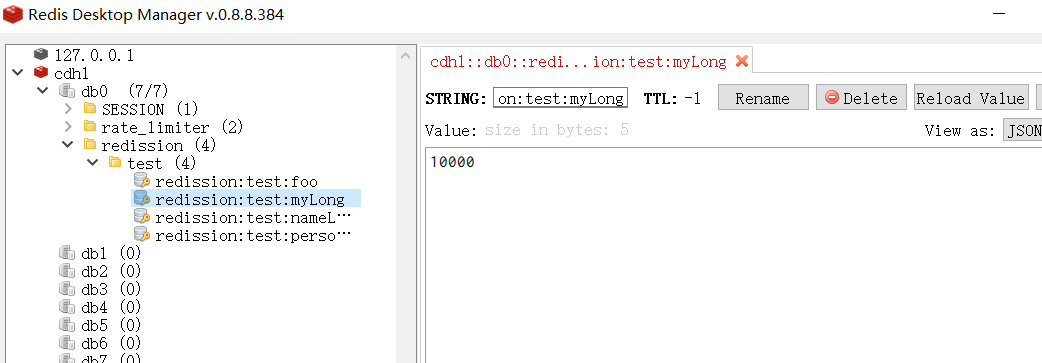Screen dimensions: 1042x363
Task: Select db2 (0) database
Action: tap(111, 271)
